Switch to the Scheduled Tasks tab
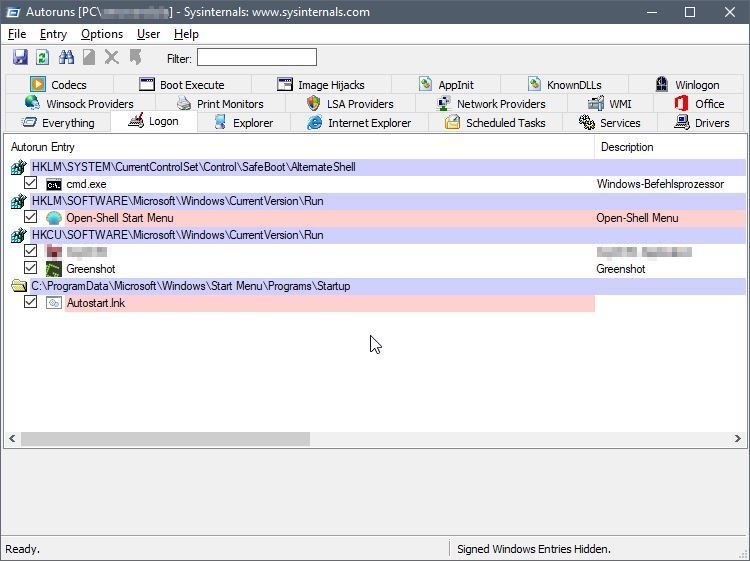 coord(496,123)
